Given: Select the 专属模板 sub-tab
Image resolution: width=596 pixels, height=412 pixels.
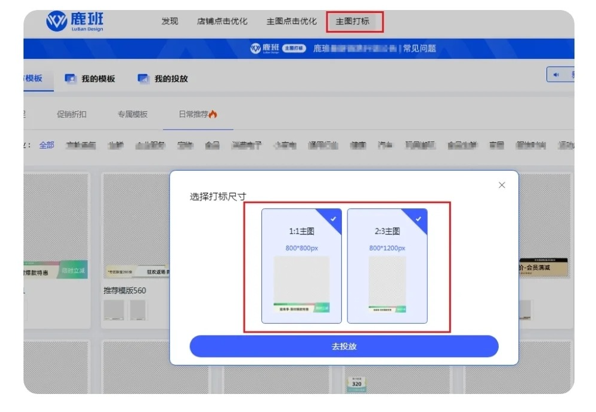Looking at the screenshot, I should coord(132,114).
